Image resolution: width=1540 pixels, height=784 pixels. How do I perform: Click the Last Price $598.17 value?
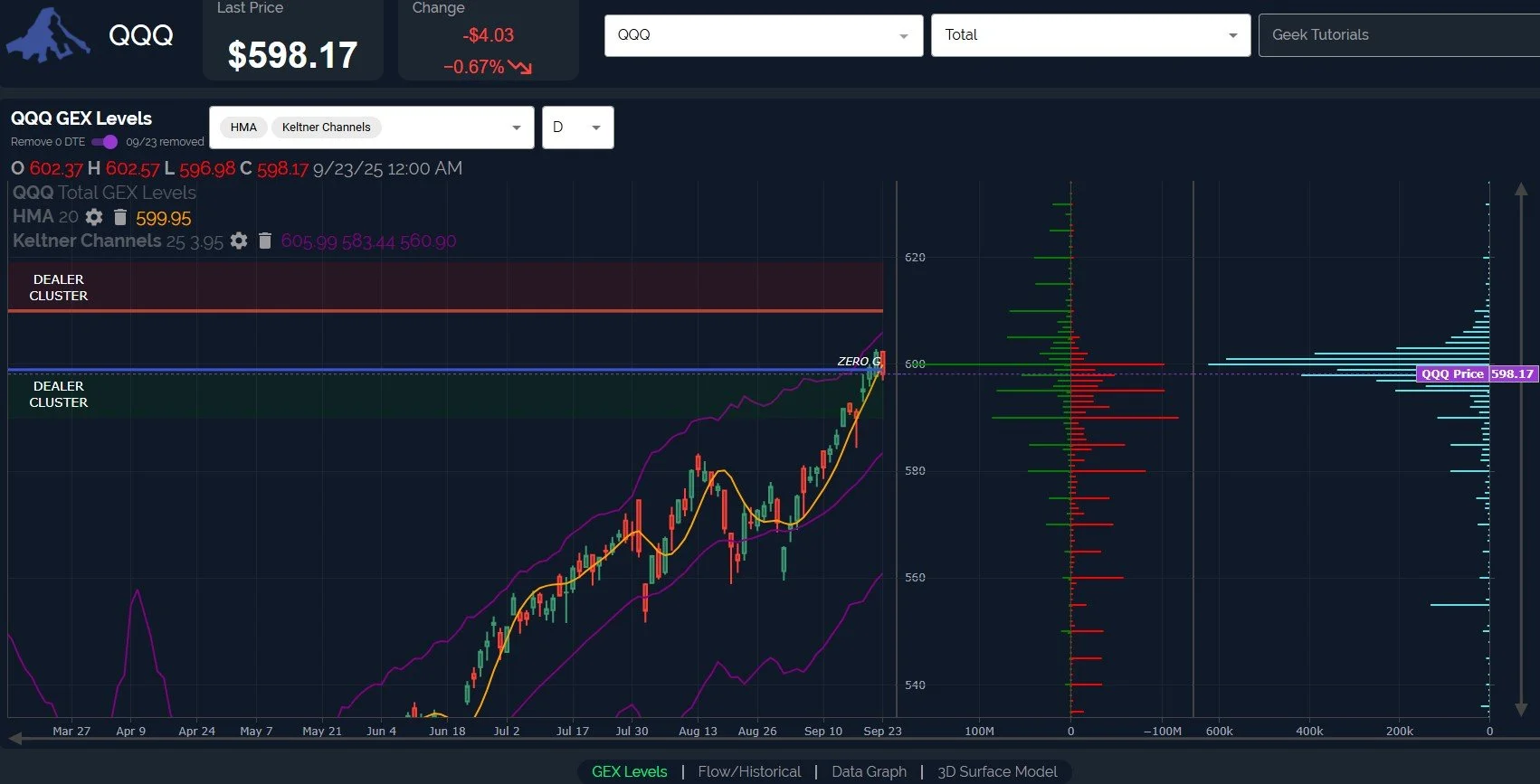(x=292, y=55)
